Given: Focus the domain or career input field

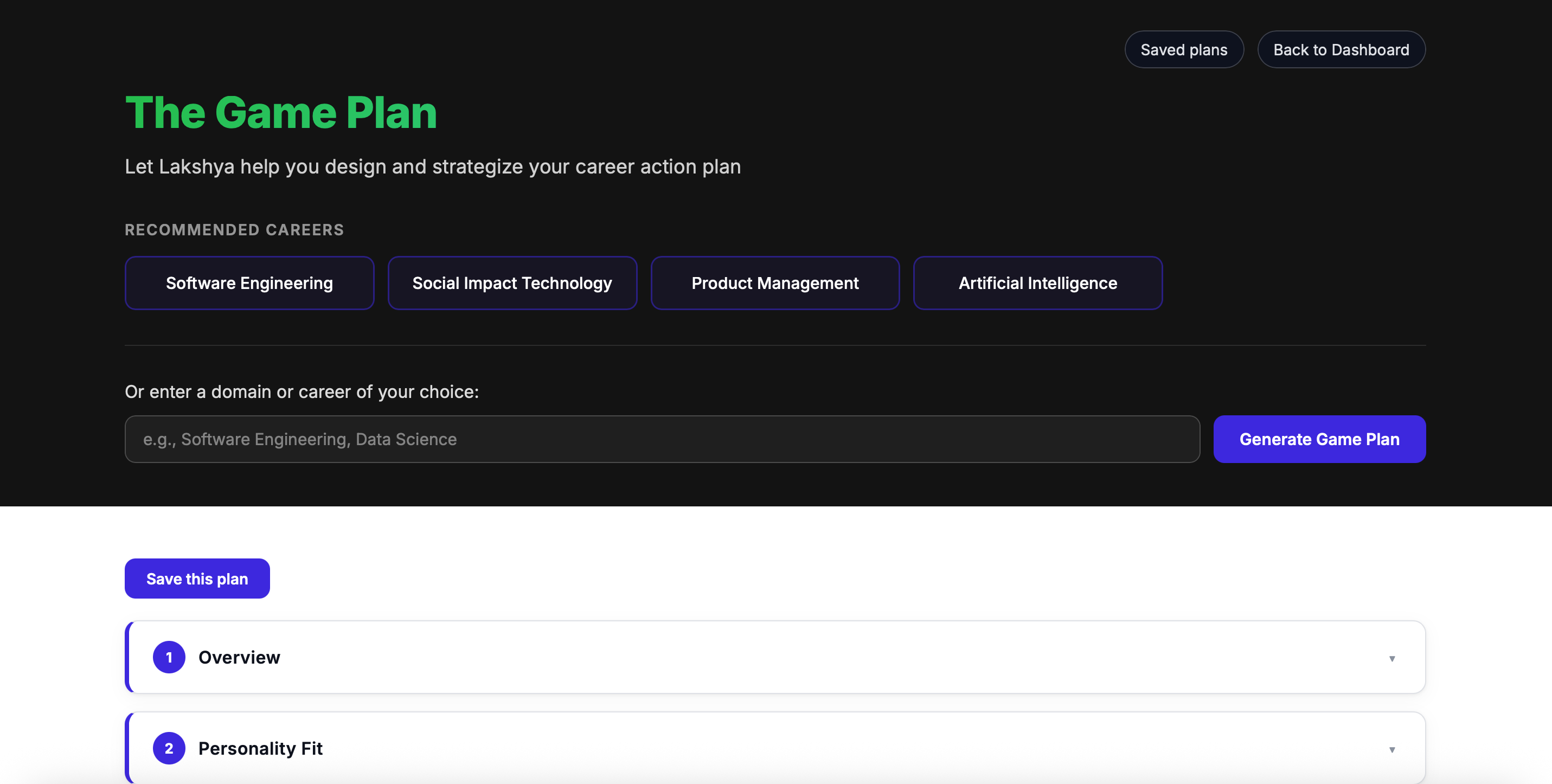Looking at the screenshot, I should point(662,439).
